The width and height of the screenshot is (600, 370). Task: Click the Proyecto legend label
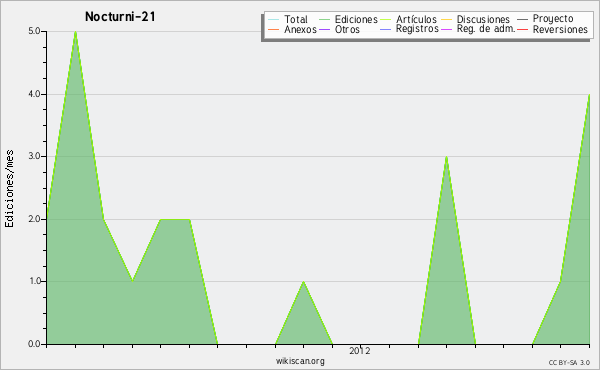tap(553, 19)
